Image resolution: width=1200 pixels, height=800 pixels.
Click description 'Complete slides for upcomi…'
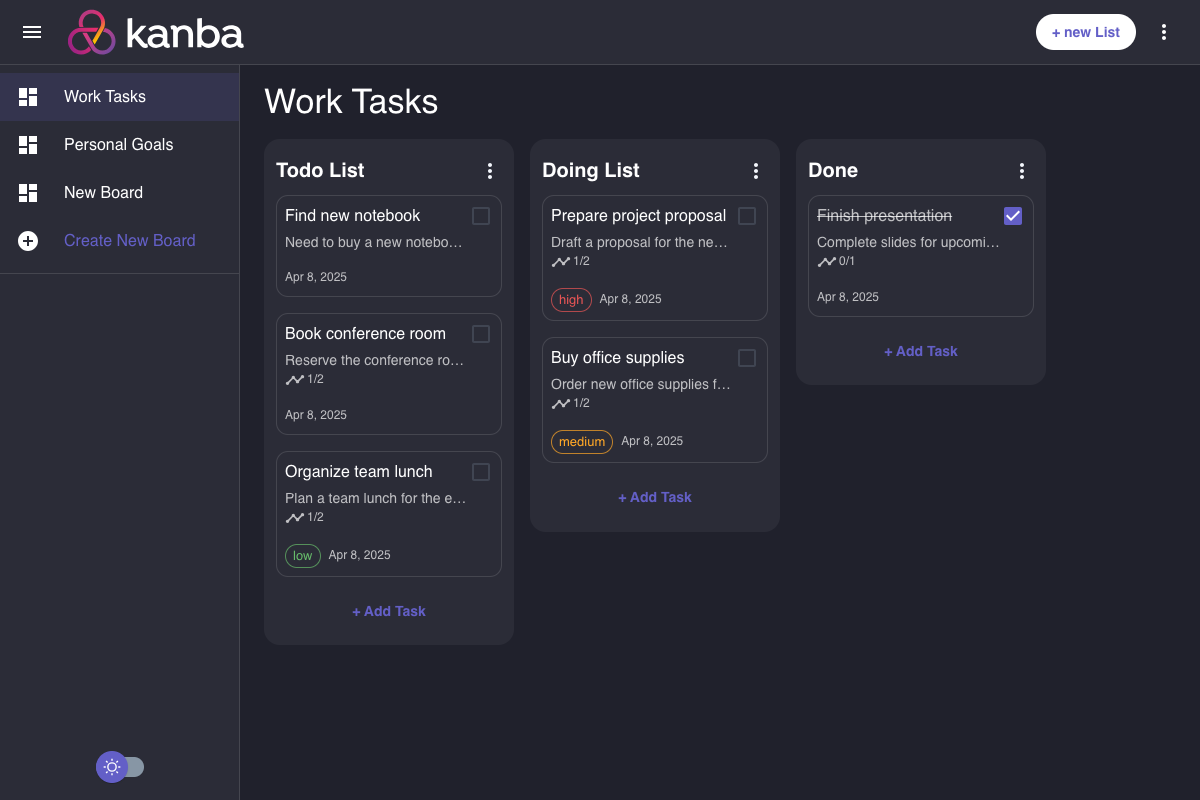click(908, 242)
